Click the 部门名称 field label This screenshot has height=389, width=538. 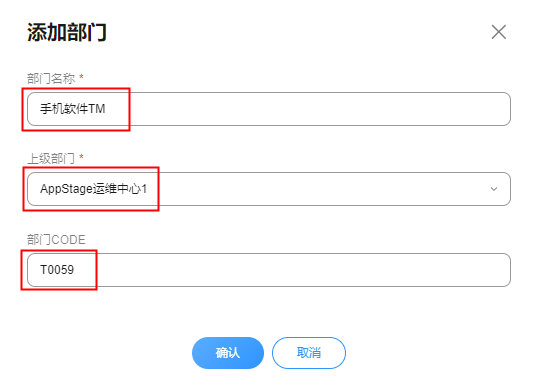[x=51, y=79]
